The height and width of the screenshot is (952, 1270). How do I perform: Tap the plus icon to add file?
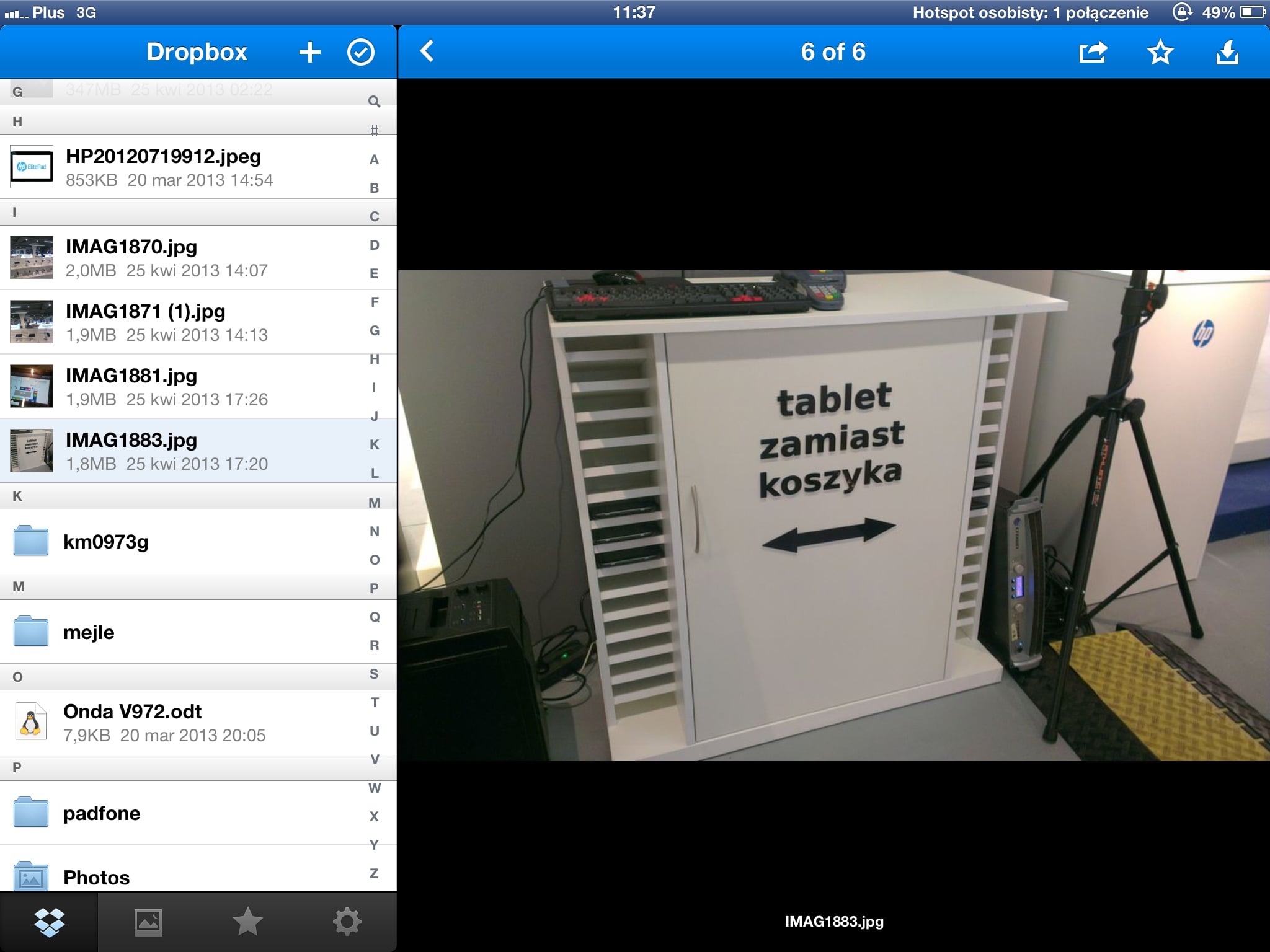(x=309, y=52)
